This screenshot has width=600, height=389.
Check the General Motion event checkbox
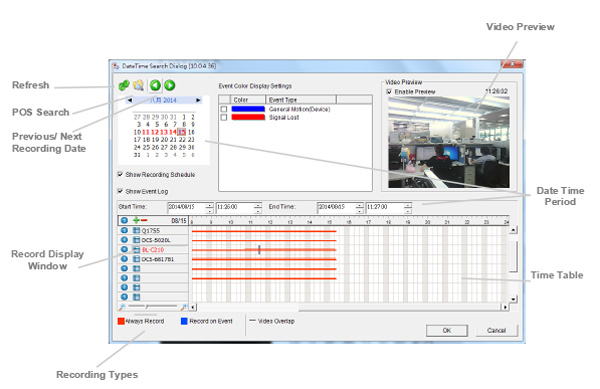[x=224, y=109]
